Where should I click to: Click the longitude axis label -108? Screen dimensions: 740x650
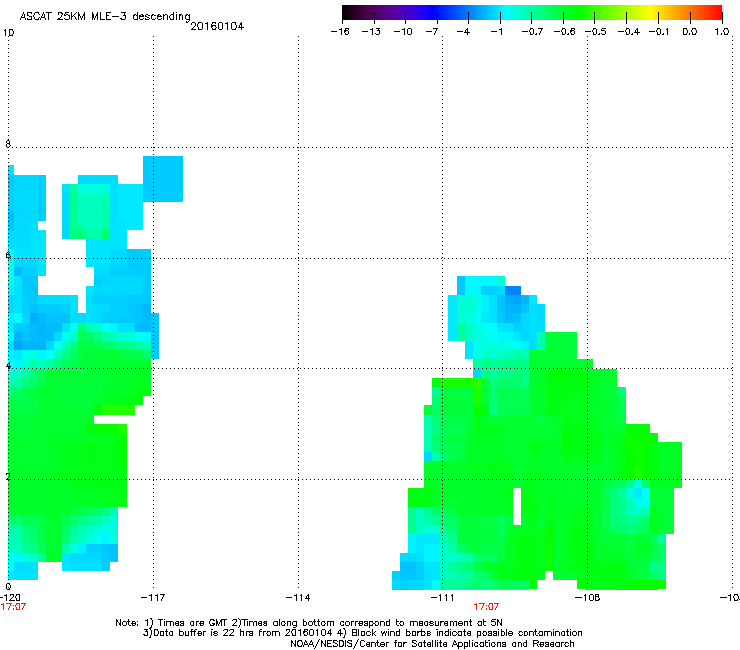click(588, 598)
